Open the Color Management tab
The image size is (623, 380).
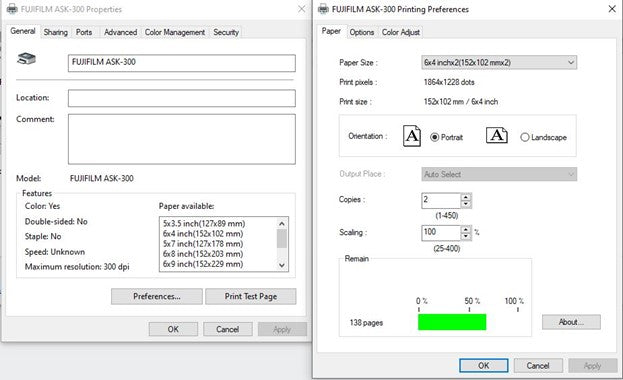[x=175, y=32]
